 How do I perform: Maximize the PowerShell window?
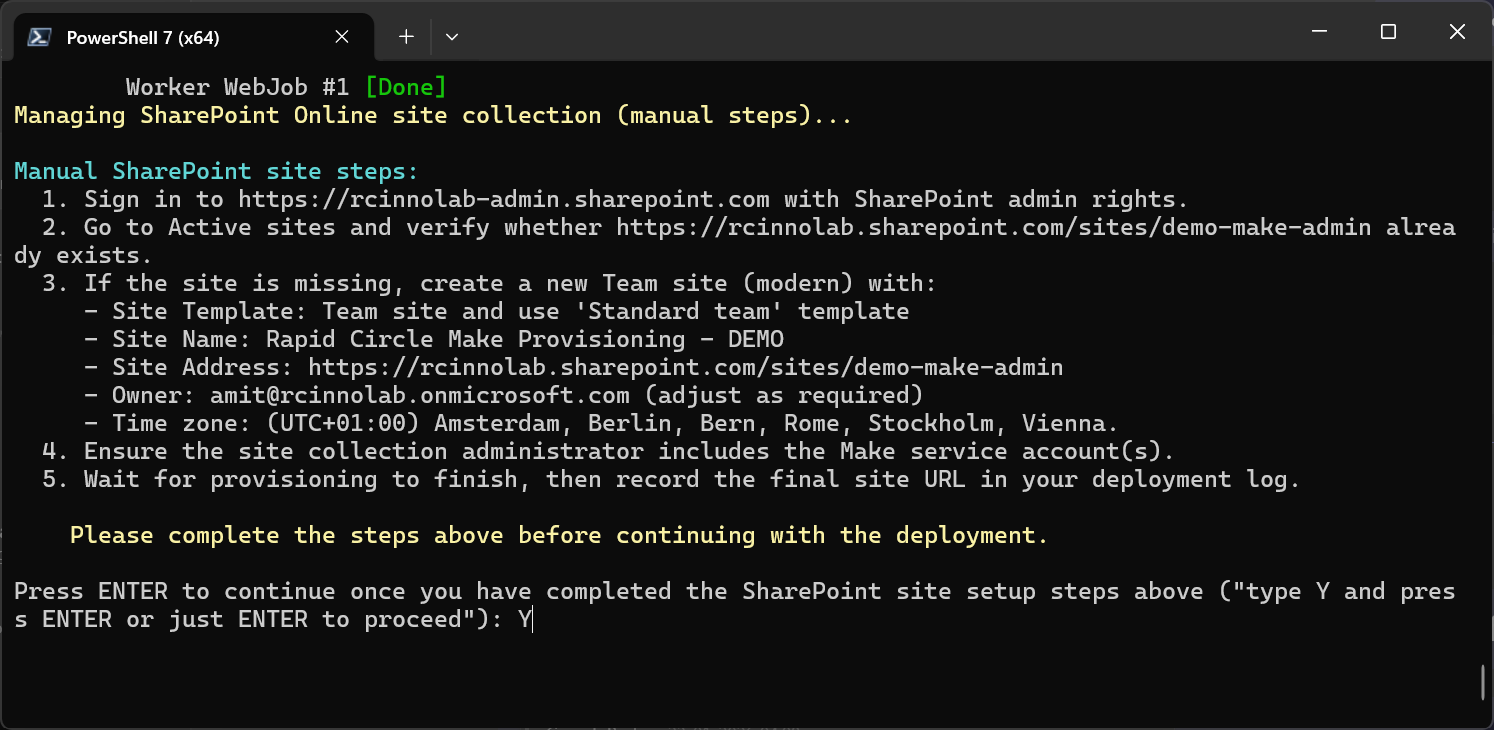pos(1387,31)
